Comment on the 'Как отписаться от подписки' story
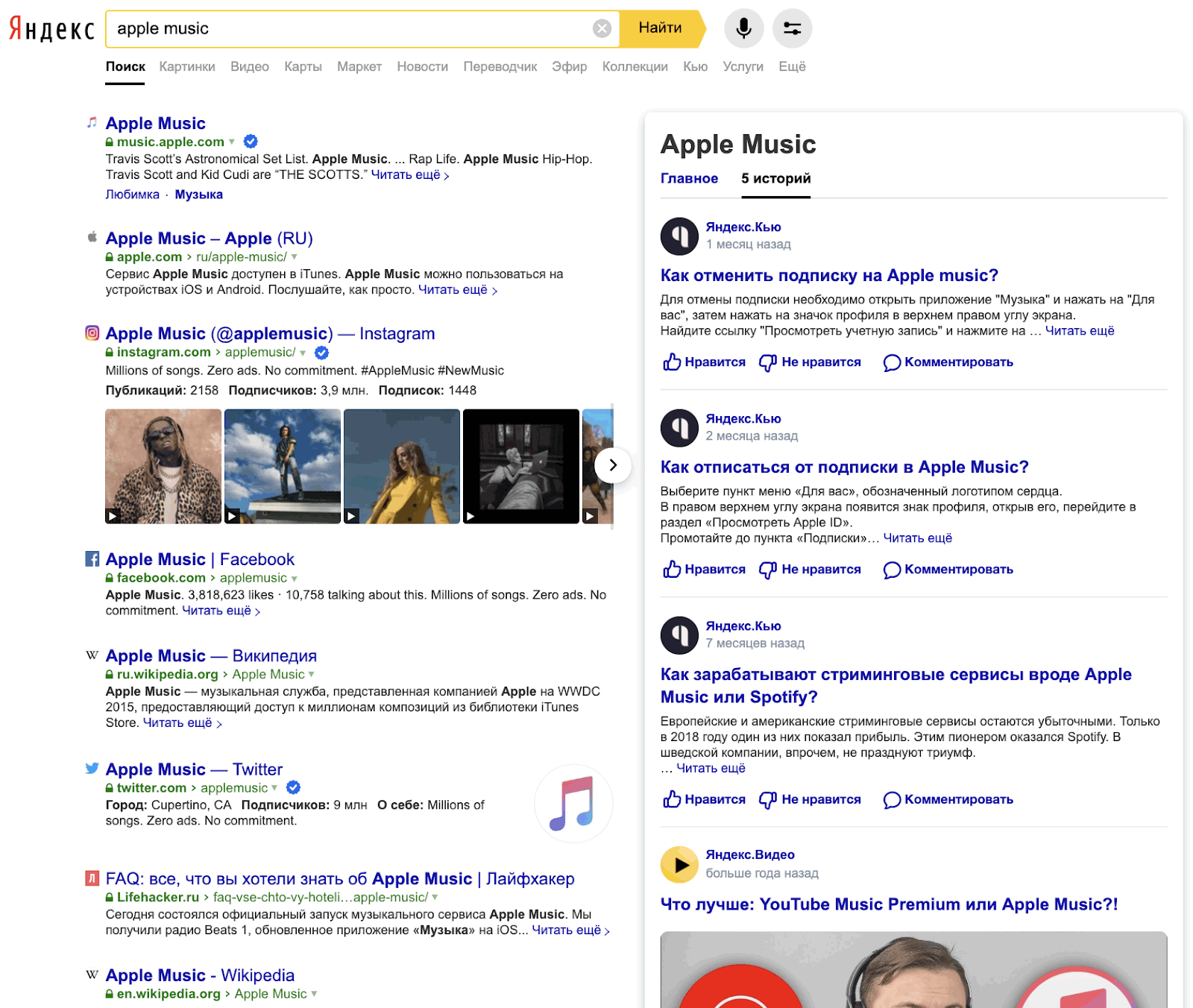1193x1008 pixels. click(x=948, y=570)
